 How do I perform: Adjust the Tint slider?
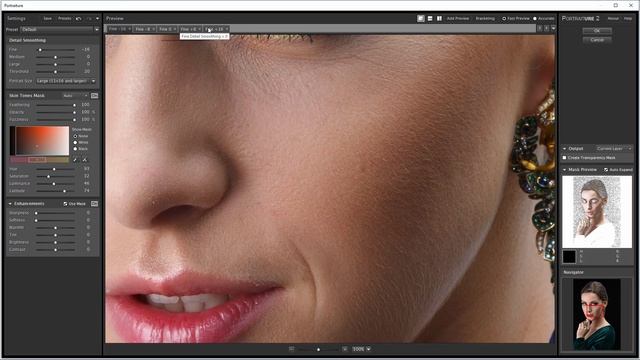click(55, 235)
